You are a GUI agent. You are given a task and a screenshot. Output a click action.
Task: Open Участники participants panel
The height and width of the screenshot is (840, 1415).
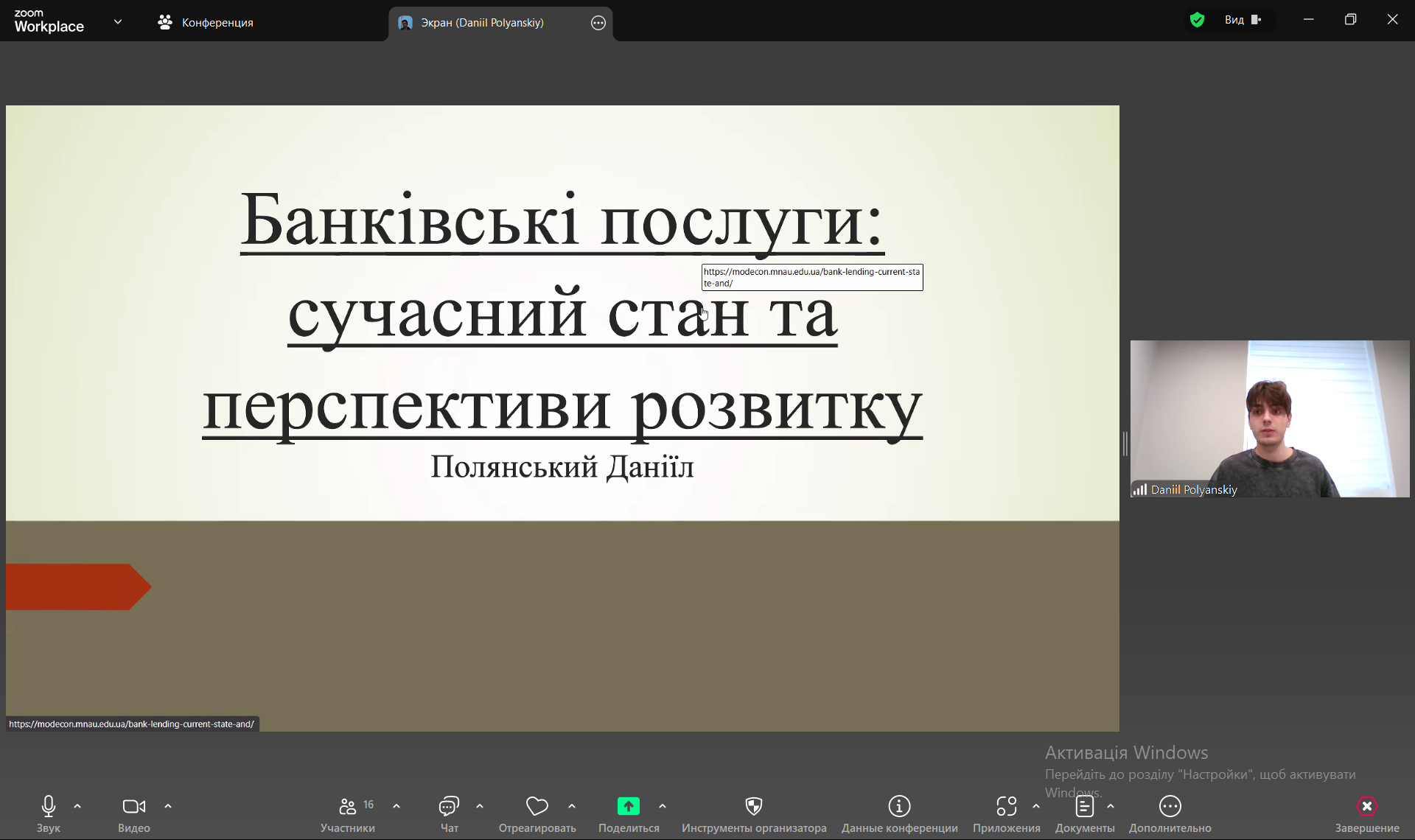pos(347,806)
